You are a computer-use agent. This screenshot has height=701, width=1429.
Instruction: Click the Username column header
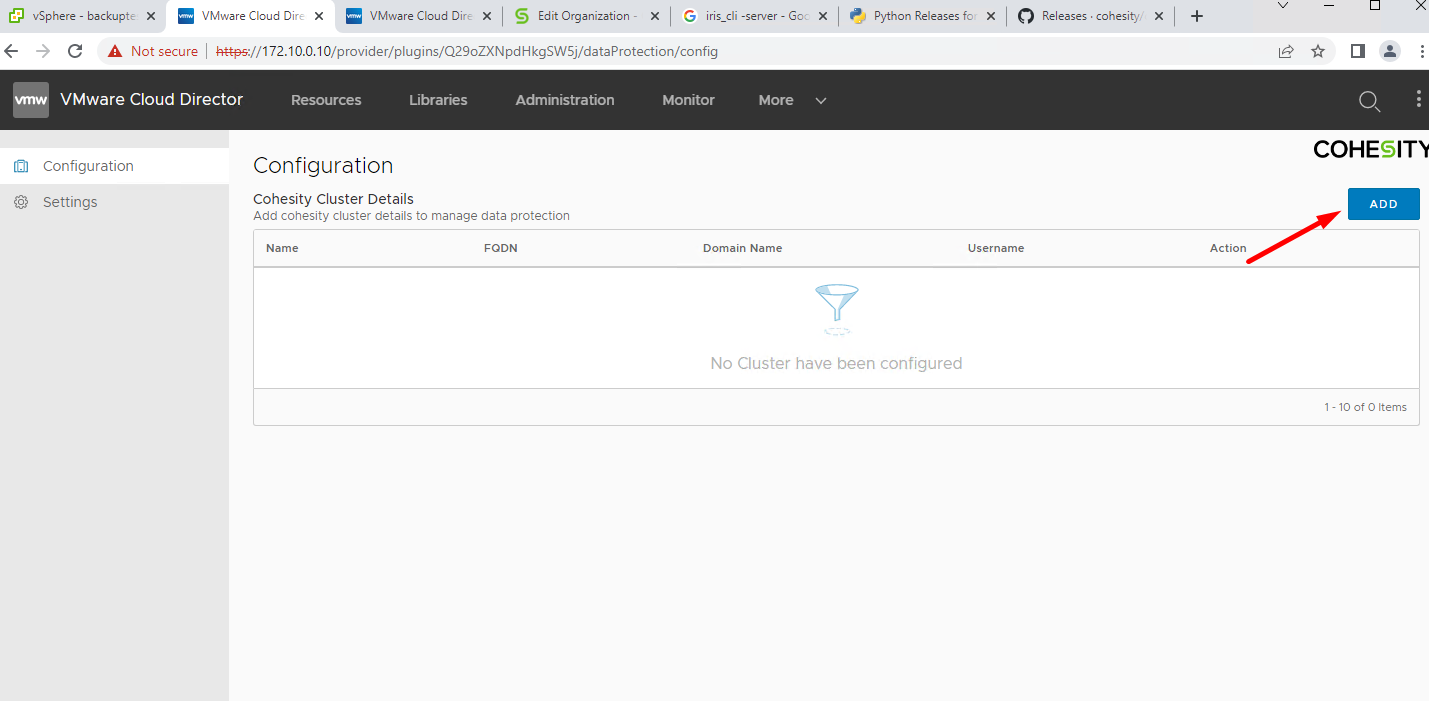996,248
